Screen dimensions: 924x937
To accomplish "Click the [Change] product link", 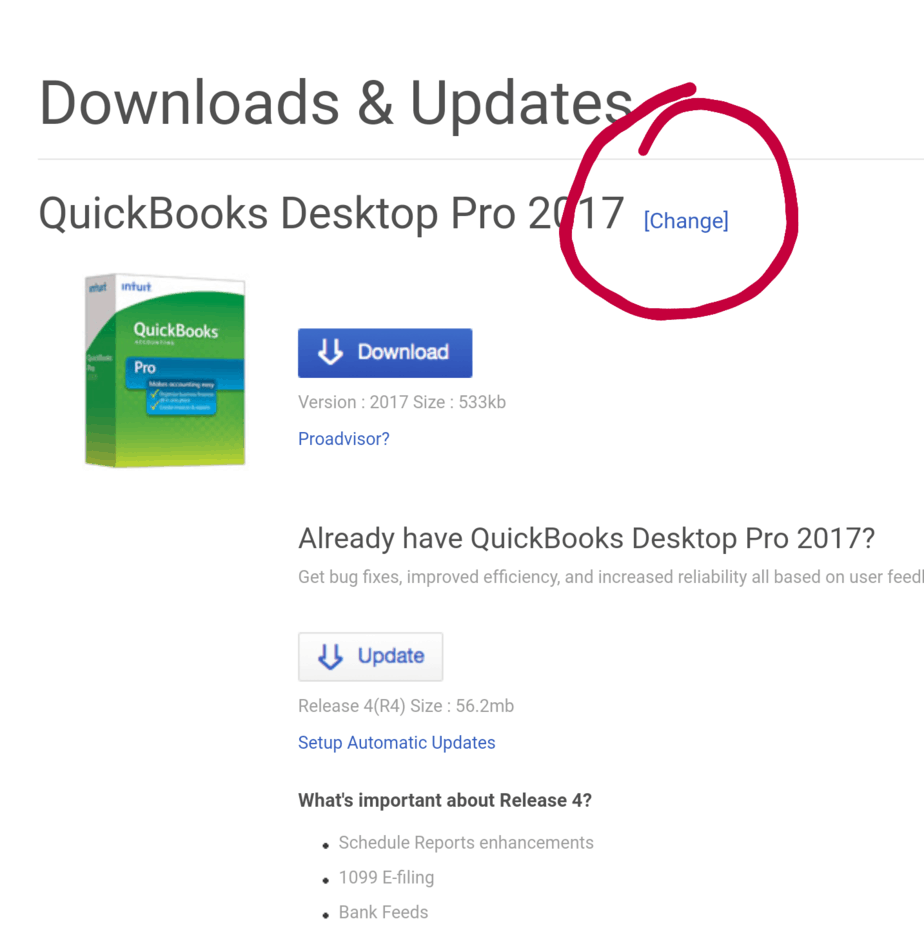I will 686,221.
